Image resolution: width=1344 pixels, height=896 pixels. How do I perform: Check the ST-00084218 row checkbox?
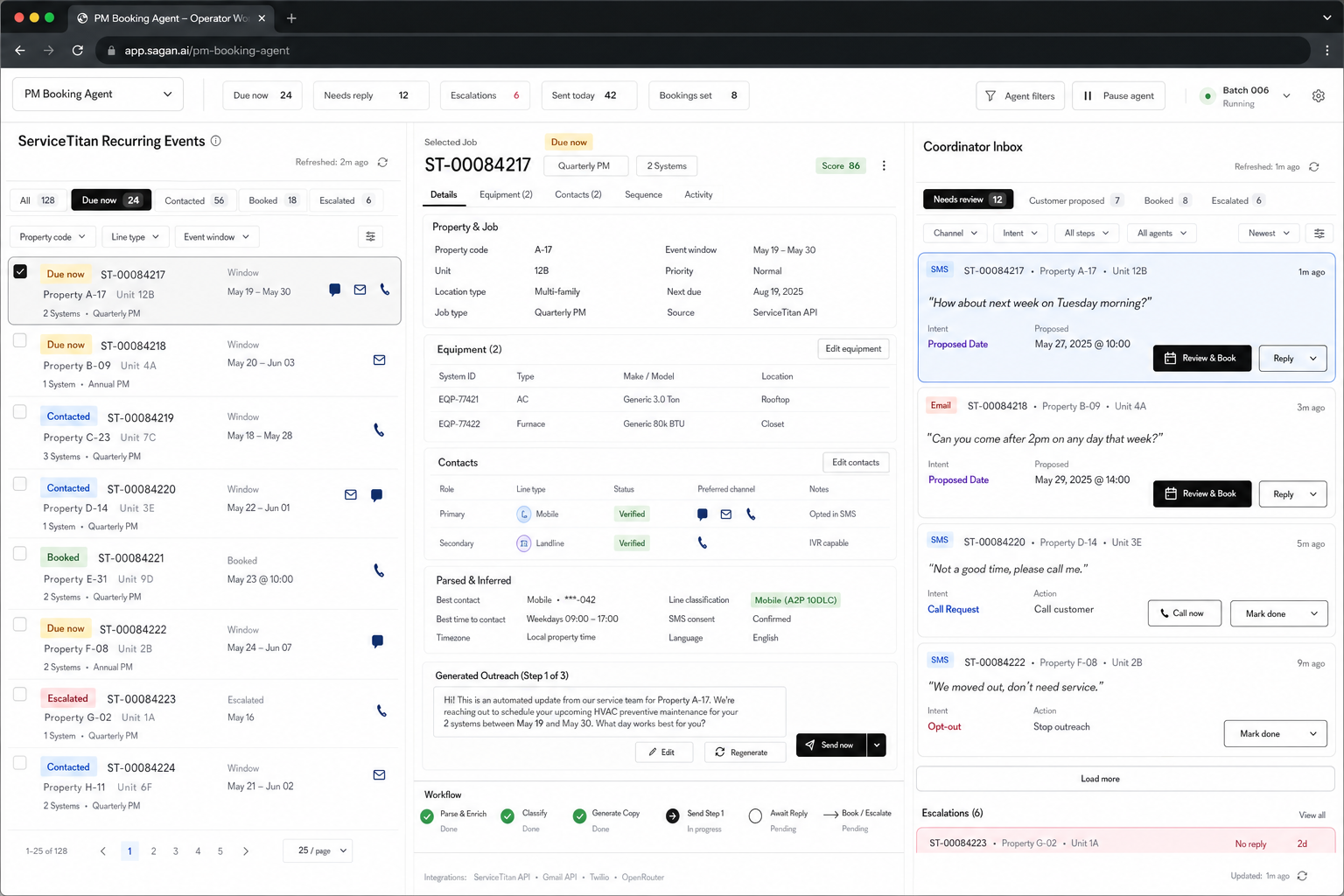(x=20, y=340)
